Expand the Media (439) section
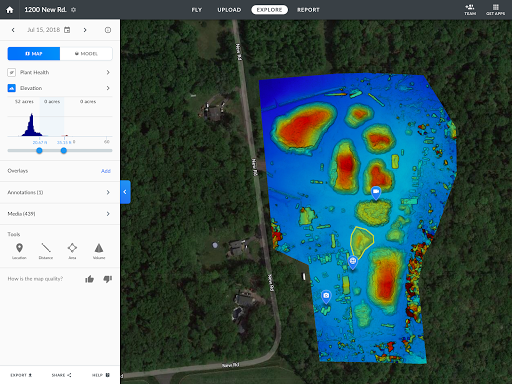The image size is (512, 384). [60, 214]
